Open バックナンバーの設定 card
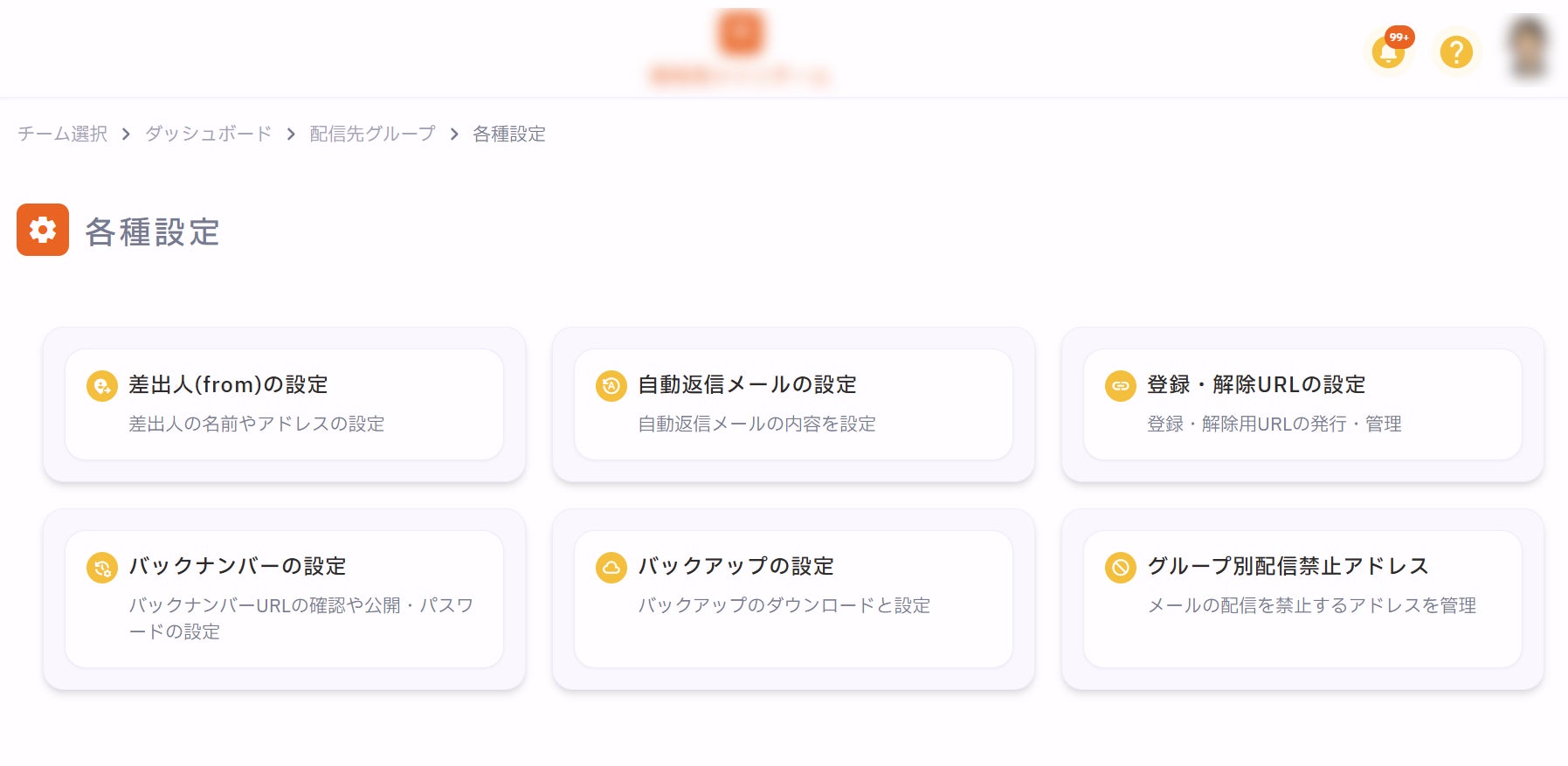This screenshot has height=766, width=1568. click(x=285, y=599)
